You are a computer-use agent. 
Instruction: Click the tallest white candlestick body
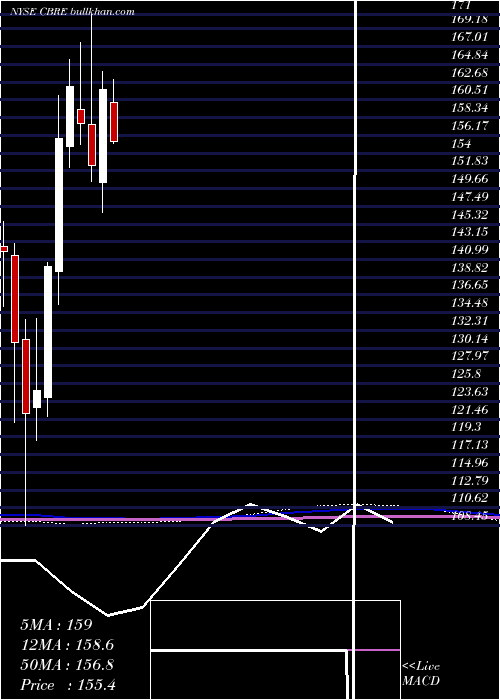tap(59, 205)
